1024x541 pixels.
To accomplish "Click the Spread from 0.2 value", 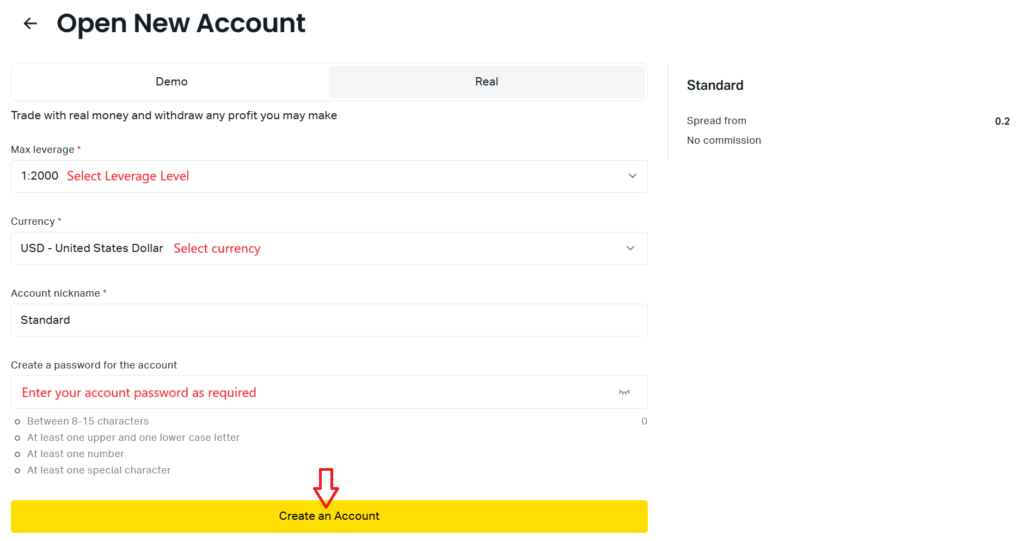I will click(x=1002, y=121).
